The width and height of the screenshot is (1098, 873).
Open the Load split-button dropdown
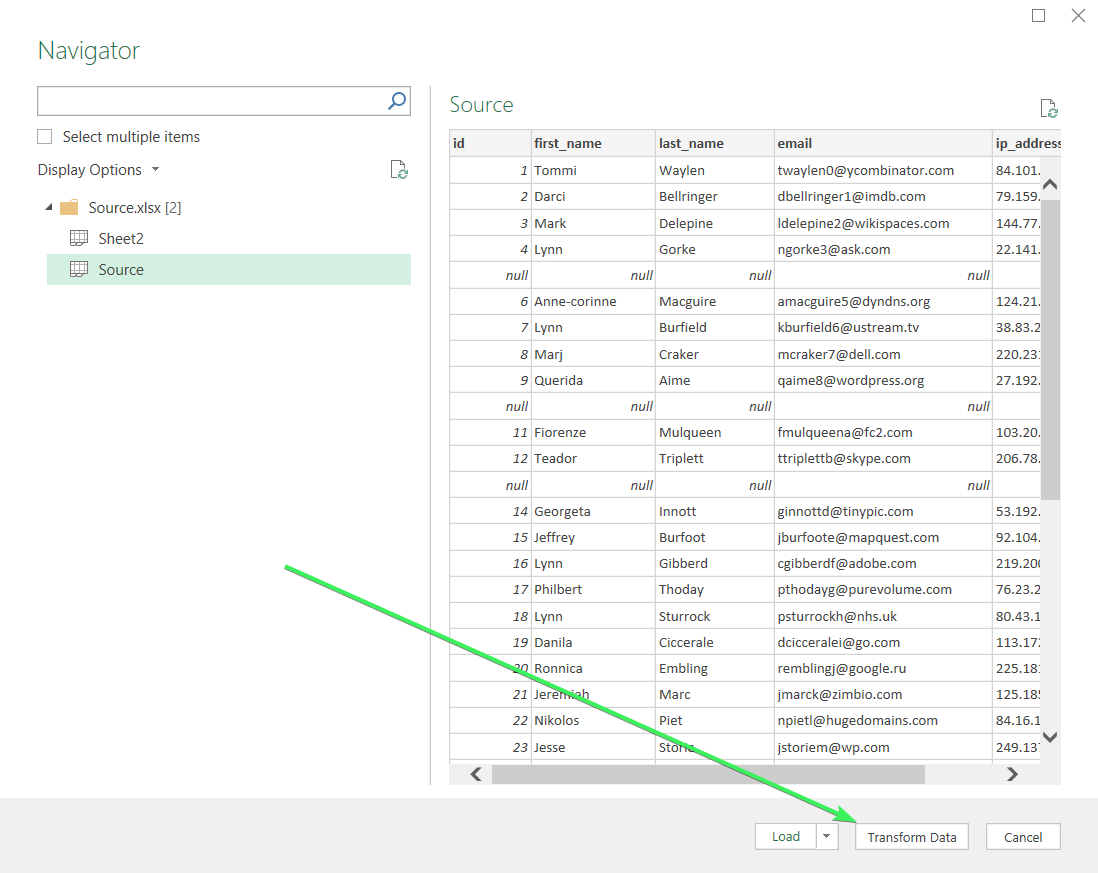826,837
